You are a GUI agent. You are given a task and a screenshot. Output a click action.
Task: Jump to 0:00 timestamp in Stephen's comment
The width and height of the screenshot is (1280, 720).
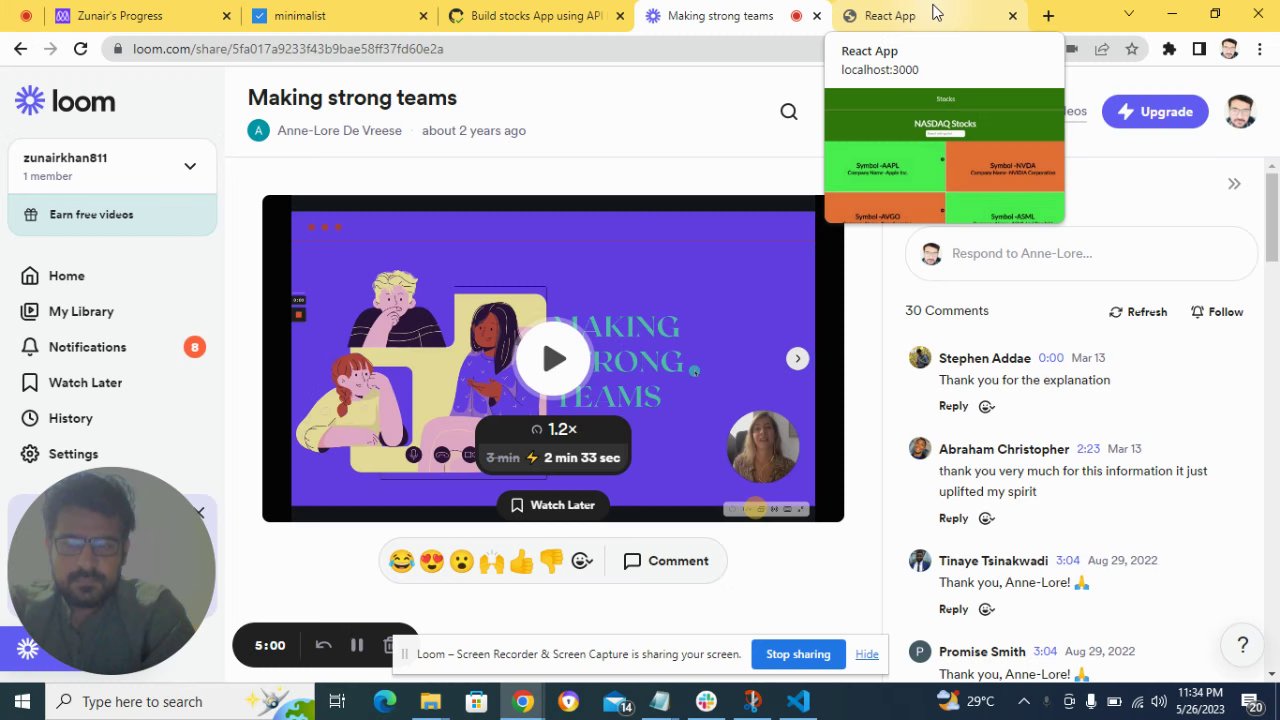pyautogui.click(x=1051, y=358)
